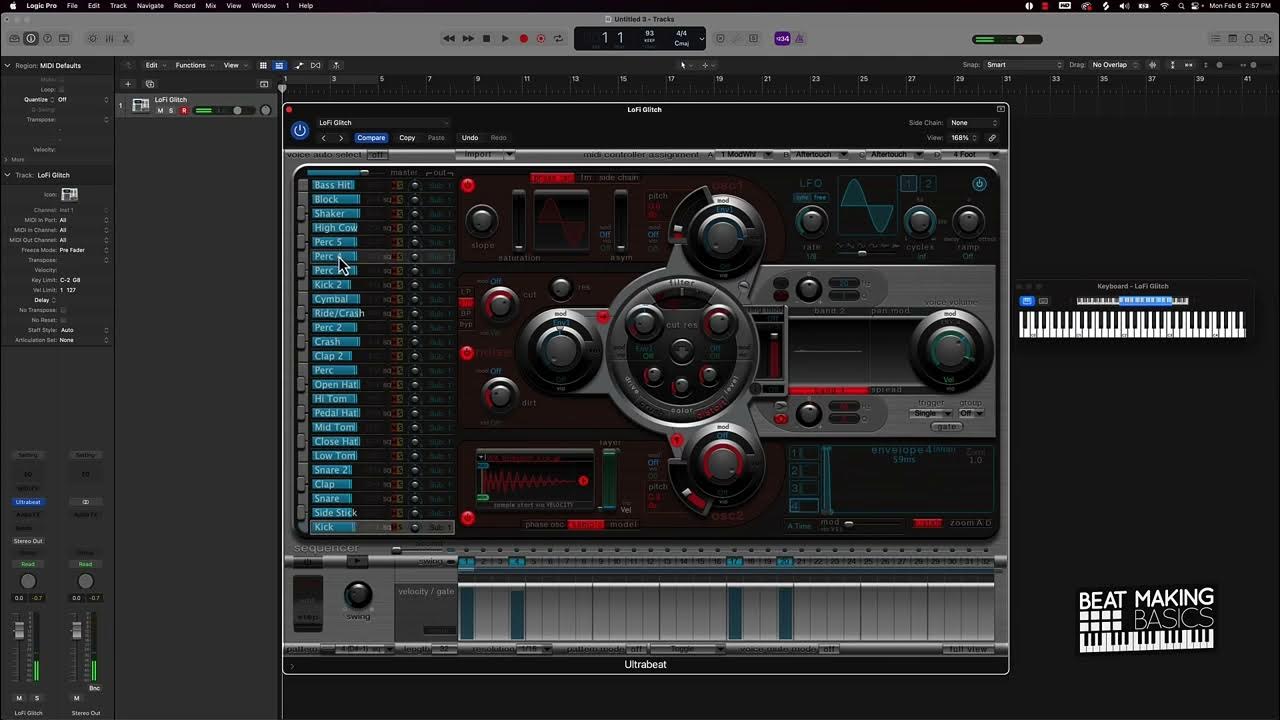
Task: Collapse the Region MIDI Defaults section
Action: pos(7,65)
